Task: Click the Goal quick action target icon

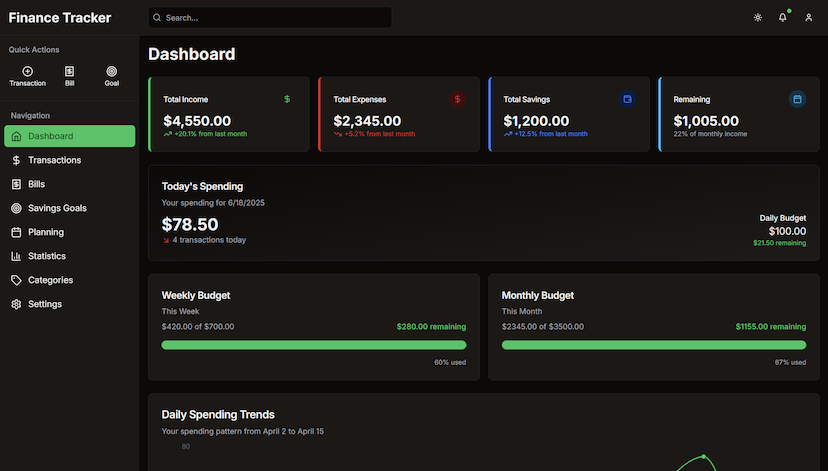Action: point(111,72)
